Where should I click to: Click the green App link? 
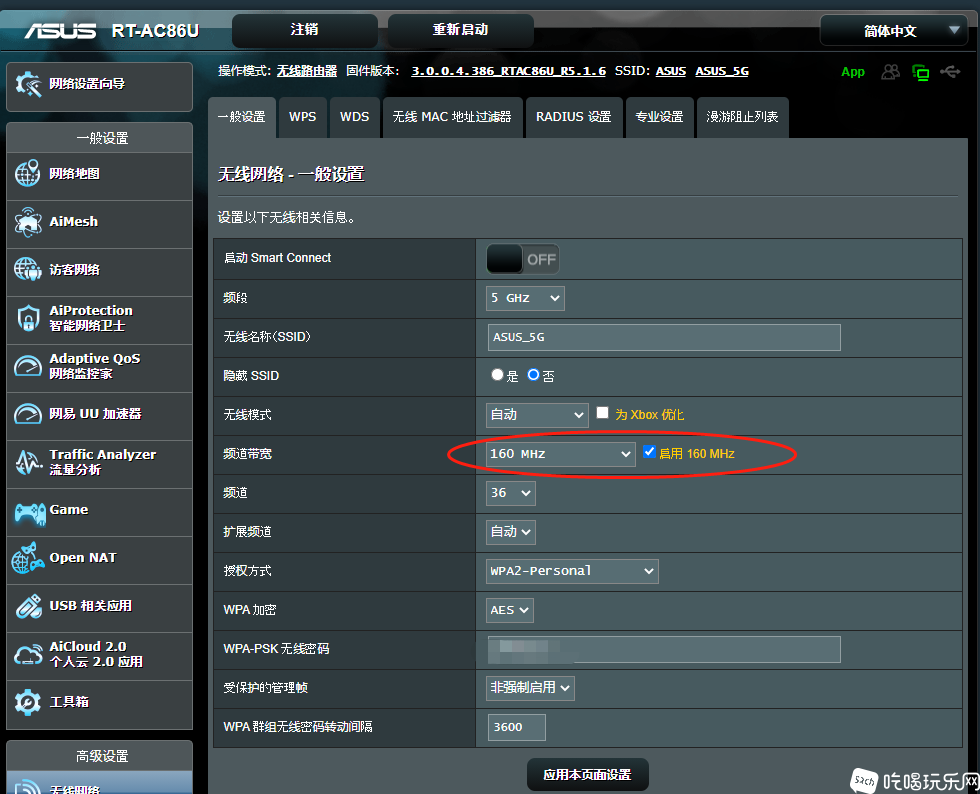[852, 72]
